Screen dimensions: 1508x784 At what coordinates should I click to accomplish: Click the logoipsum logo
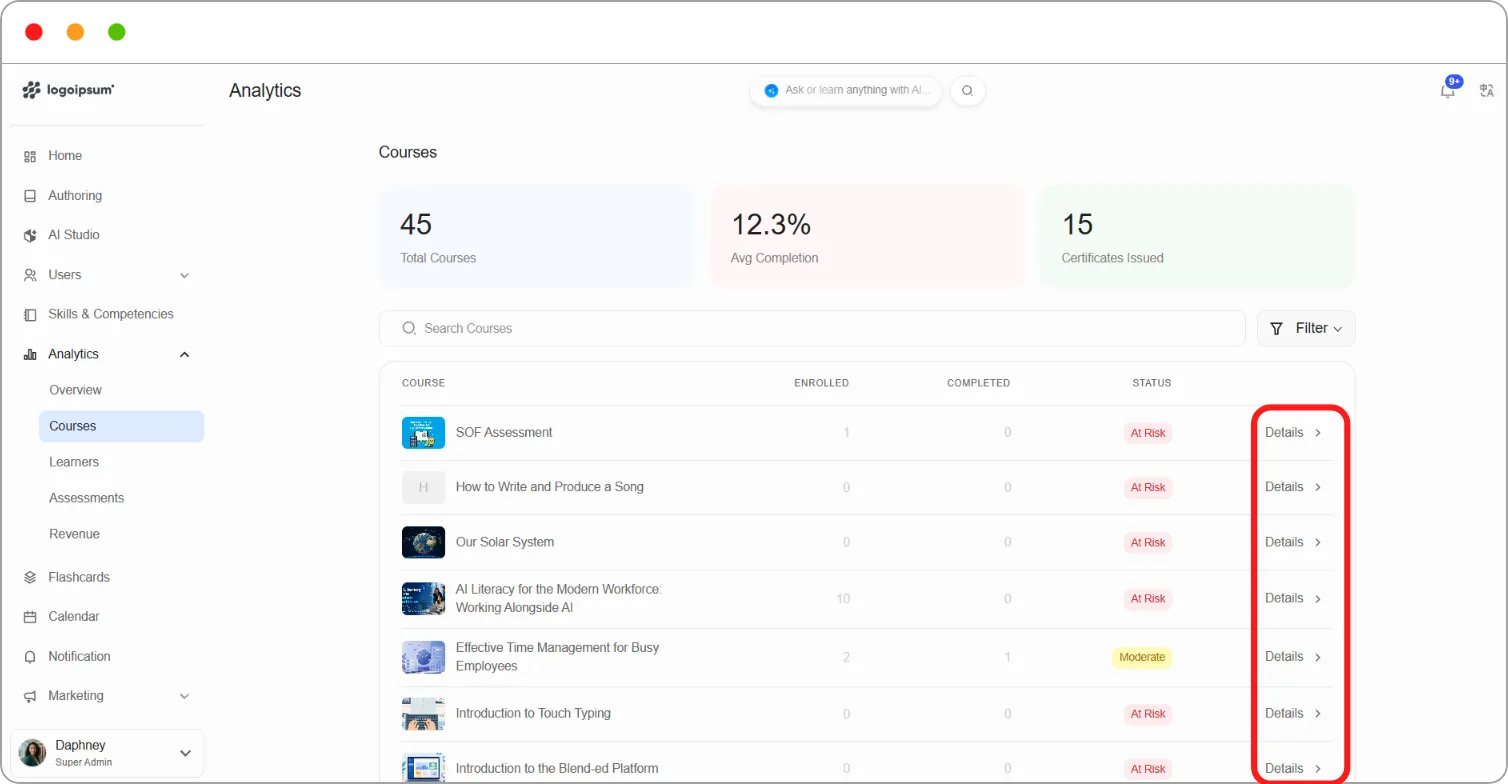pos(68,90)
